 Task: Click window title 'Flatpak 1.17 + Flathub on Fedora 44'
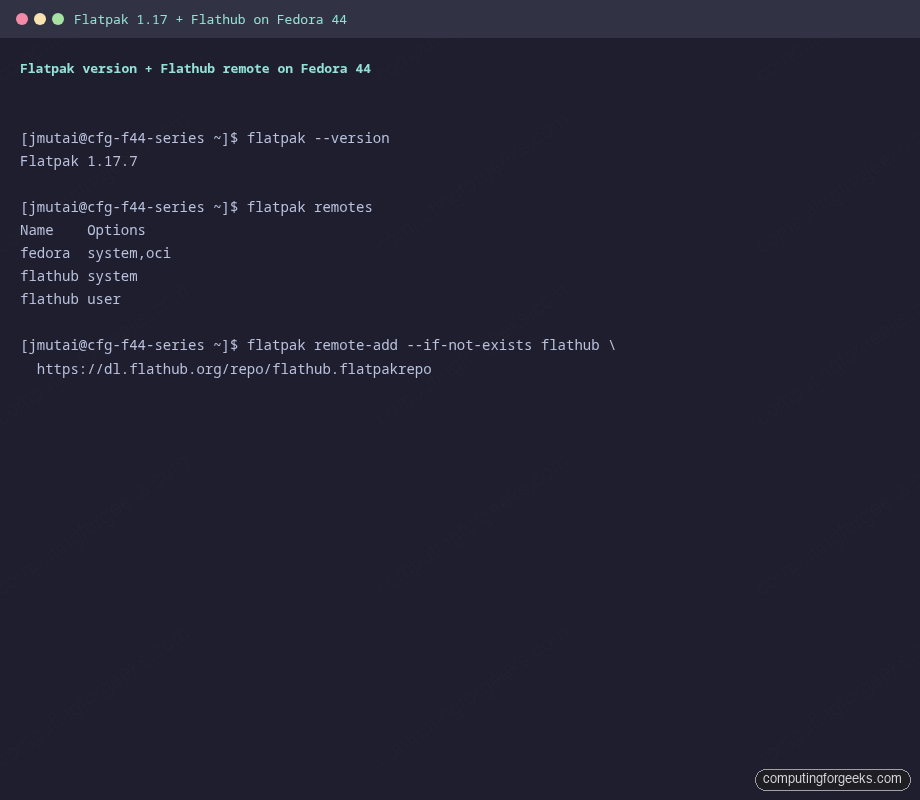[210, 20]
